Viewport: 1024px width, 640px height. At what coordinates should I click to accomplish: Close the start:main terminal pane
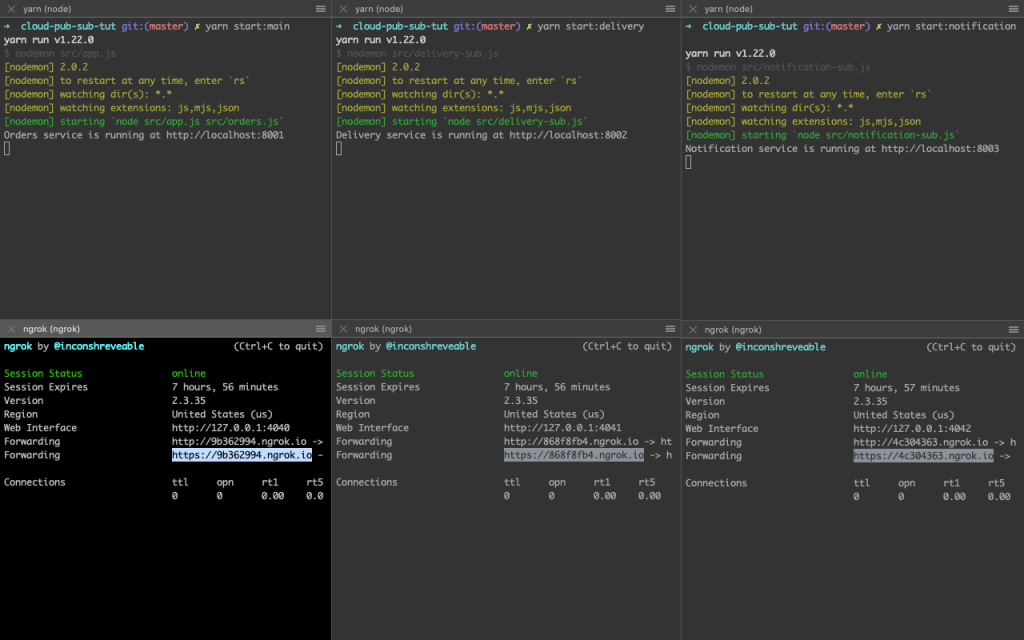[x=10, y=9]
